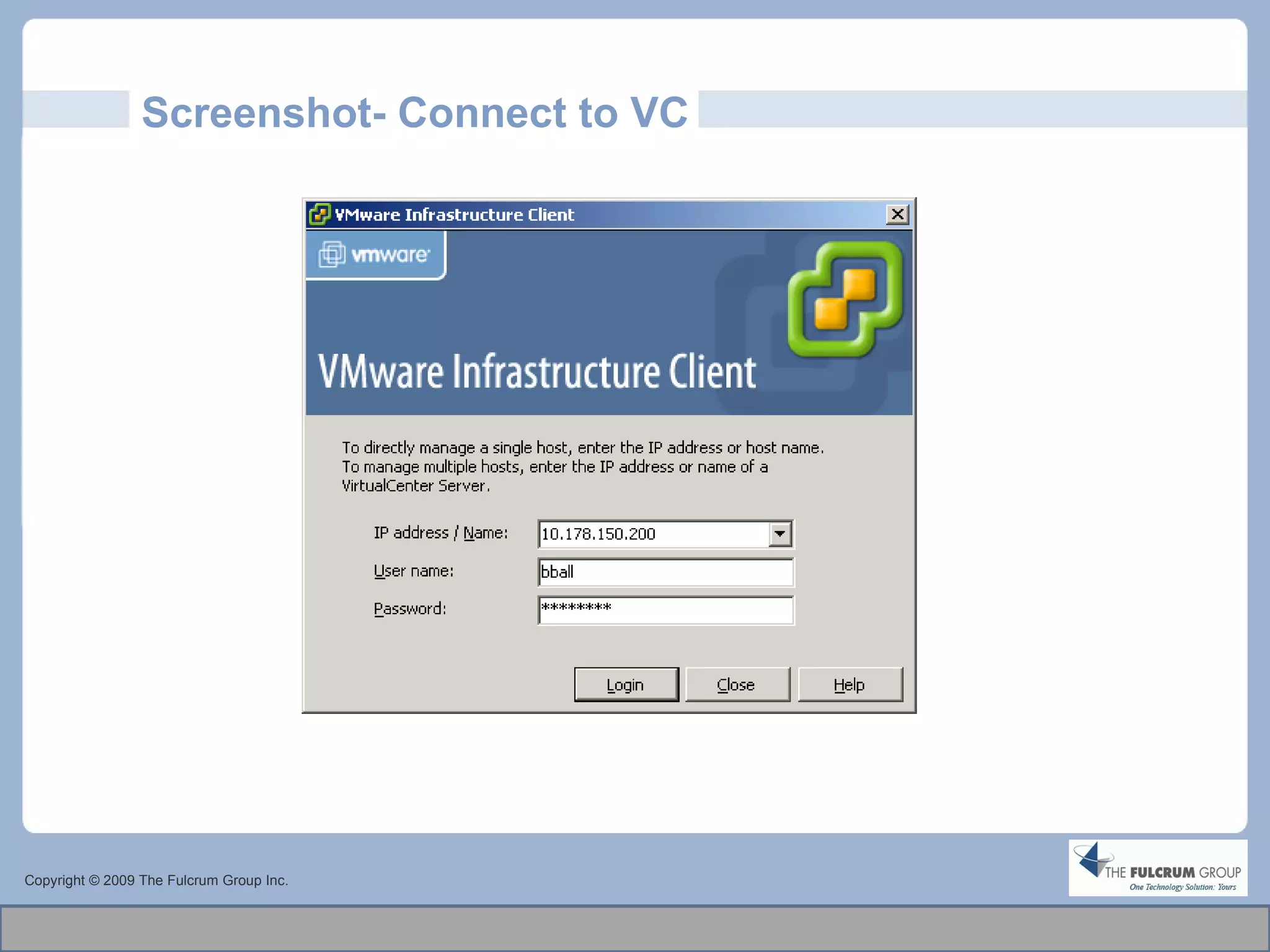Close the VMware Infrastructure Client window via X
The height and width of the screenshot is (952, 1270).
tap(897, 214)
